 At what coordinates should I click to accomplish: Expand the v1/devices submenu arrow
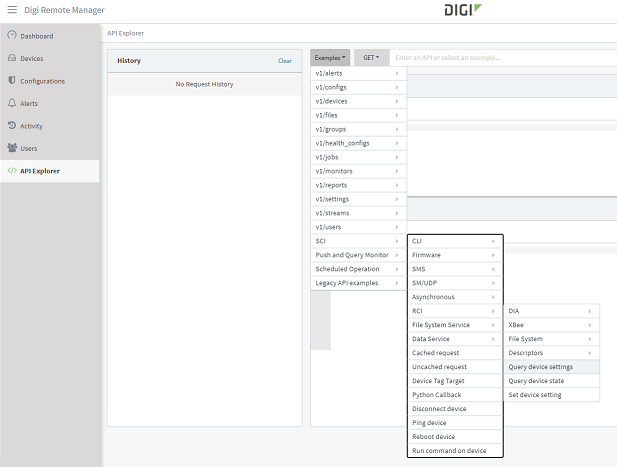coord(397,102)
